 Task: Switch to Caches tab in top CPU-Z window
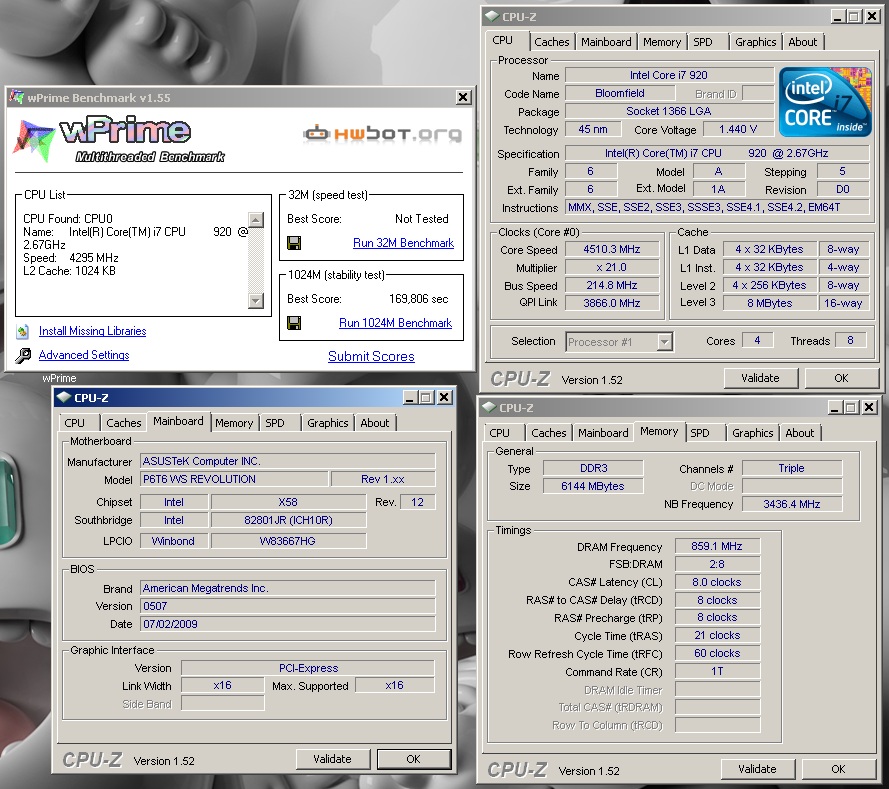point(552,42)
